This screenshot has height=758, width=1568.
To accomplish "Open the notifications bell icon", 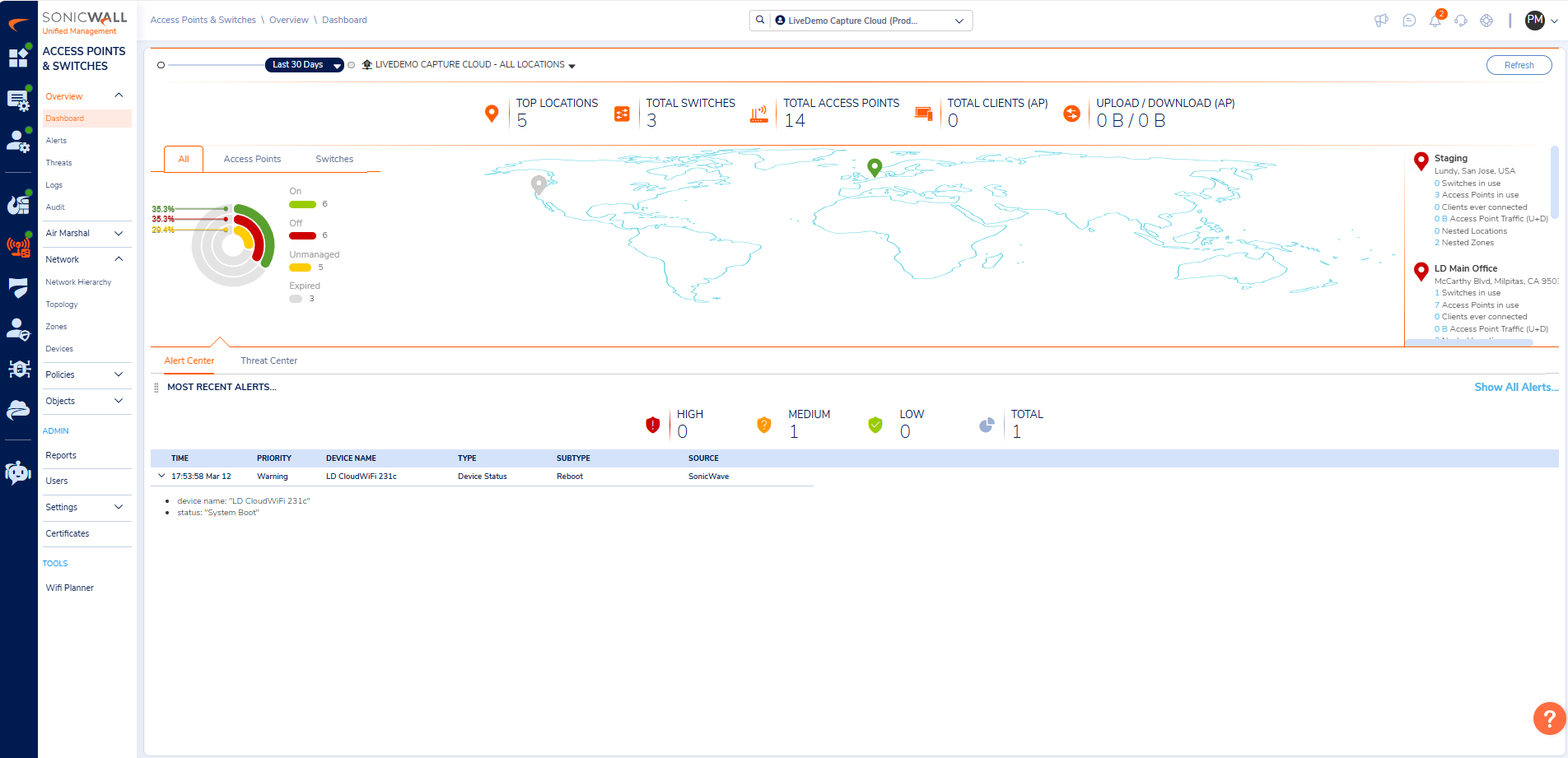I will (x=1435, y=21).
